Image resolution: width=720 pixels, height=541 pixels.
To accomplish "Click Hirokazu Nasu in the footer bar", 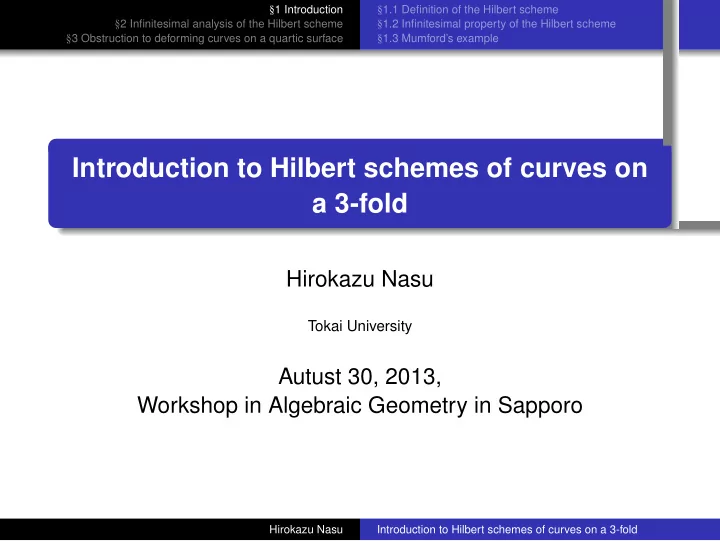I will 306,530.
